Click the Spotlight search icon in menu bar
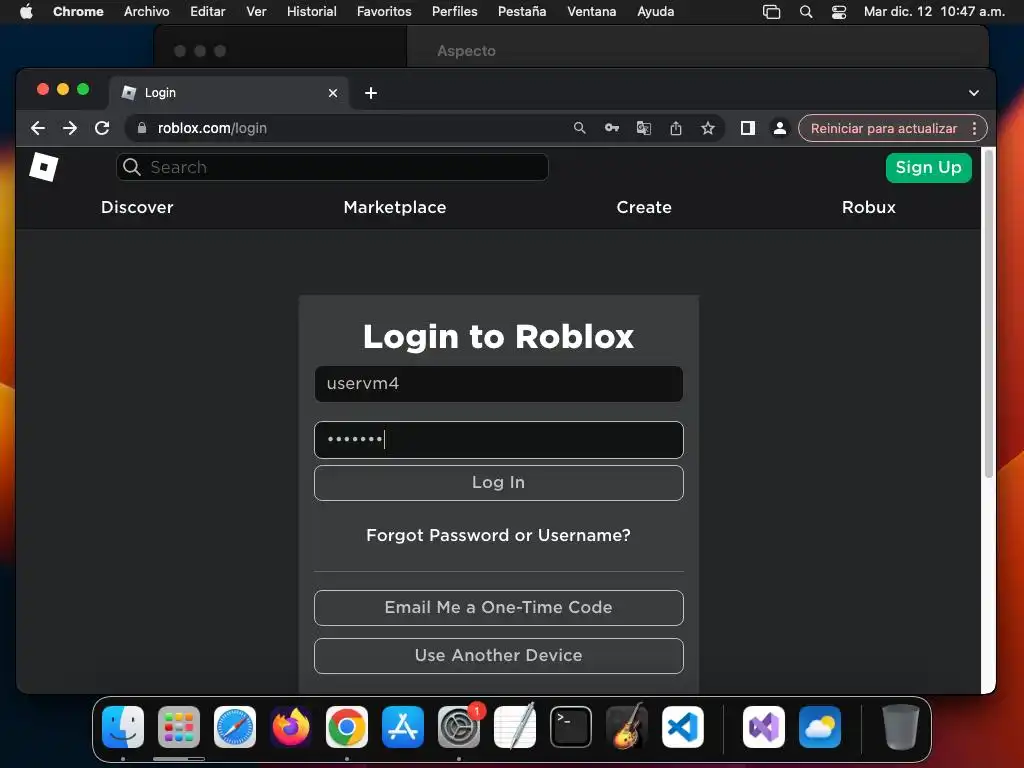The width and height of the screenshot is (1024, 768). click(806, 12)
